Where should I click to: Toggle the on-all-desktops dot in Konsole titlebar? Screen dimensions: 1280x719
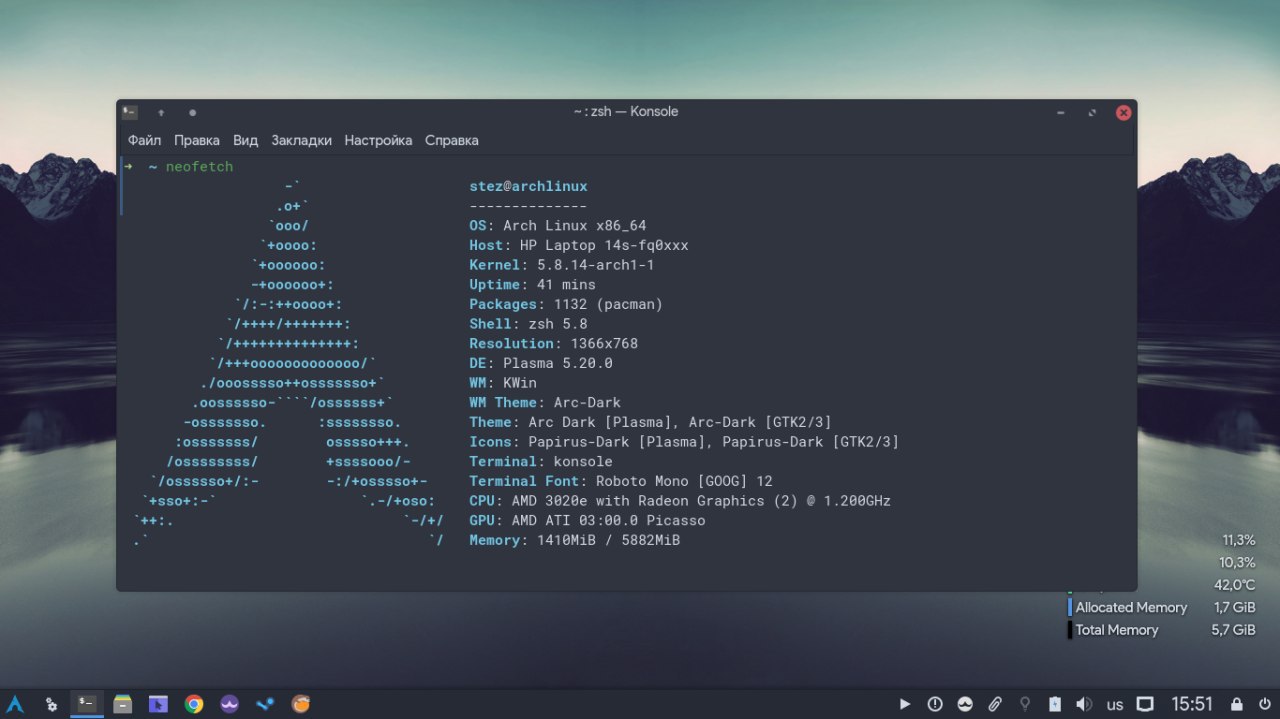click(x=192, y=112)
